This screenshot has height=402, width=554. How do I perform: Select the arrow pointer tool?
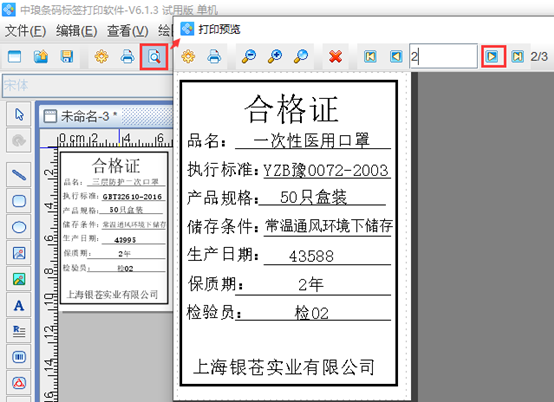19,114
